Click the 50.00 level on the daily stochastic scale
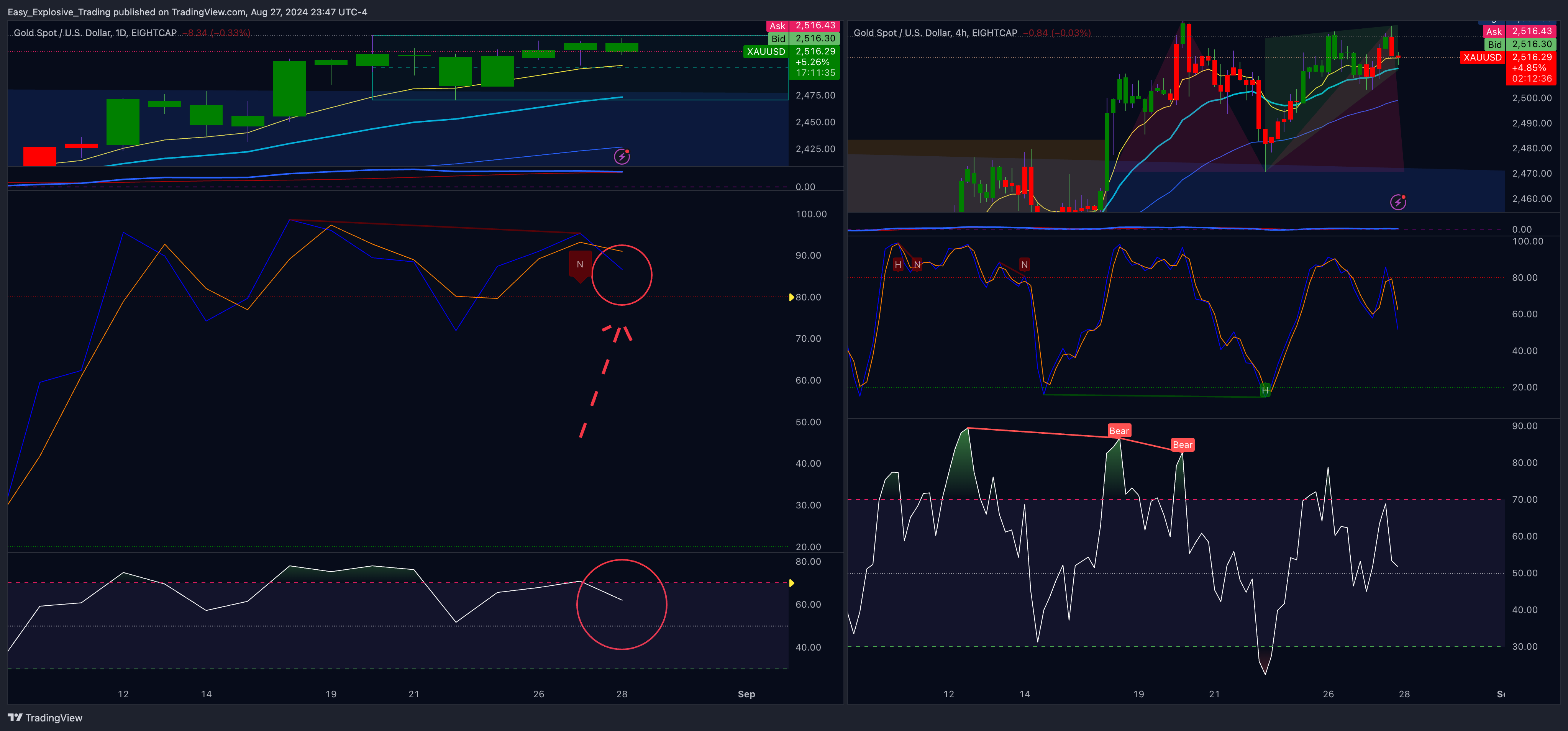This screenshot has height=731, width=1568. pos(808,423)
